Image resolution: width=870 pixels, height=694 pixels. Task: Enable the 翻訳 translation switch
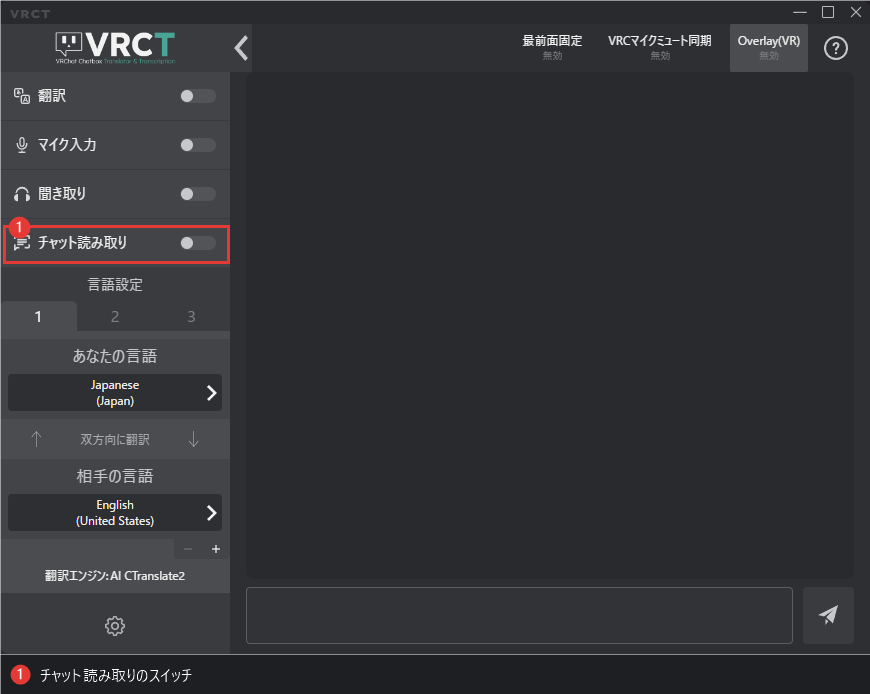198,96
